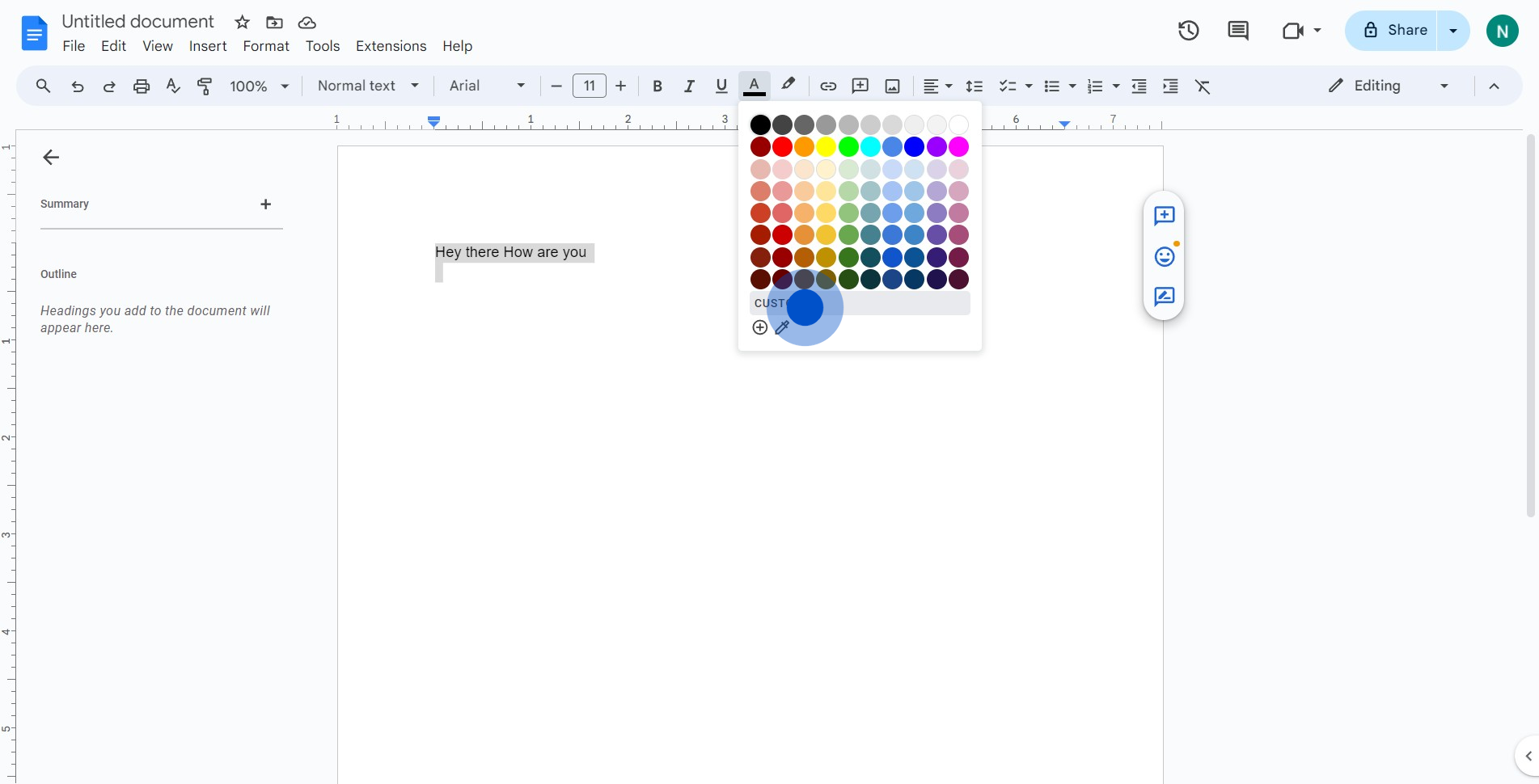Click the insert link icon
The width and height of the screenshot is (1539, 784).
pyautogui.click(x=828, y=86)
